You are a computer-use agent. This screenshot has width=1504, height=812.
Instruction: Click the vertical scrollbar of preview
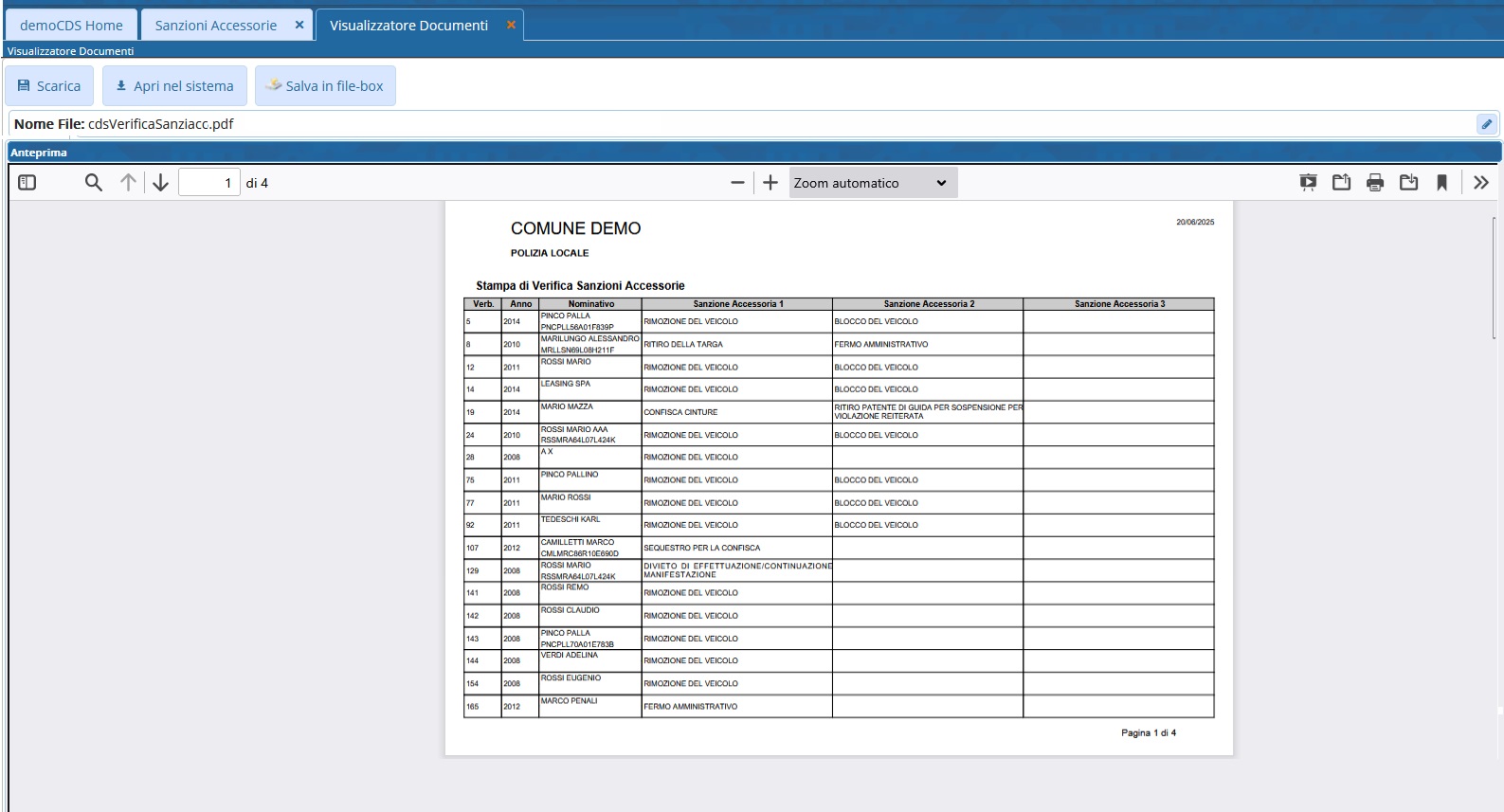(1494, 277)
